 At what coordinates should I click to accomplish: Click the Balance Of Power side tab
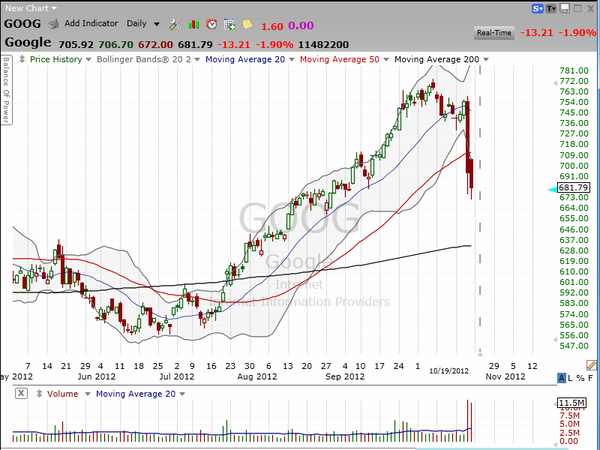tap(6, 90)
